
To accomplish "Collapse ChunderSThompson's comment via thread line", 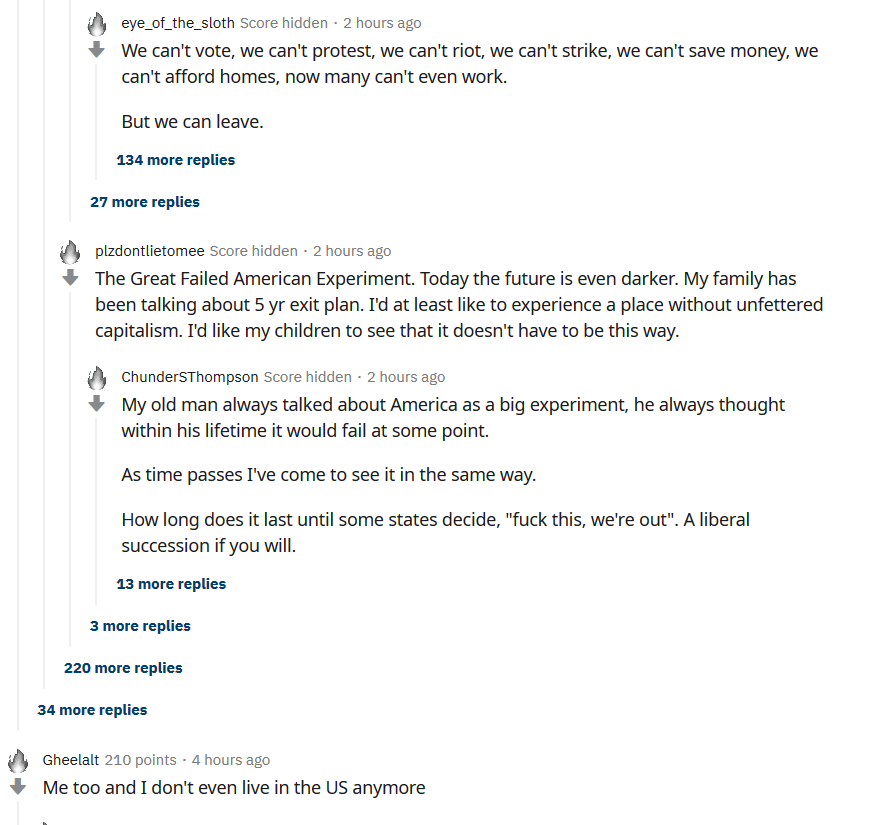I will pos(96,511).
